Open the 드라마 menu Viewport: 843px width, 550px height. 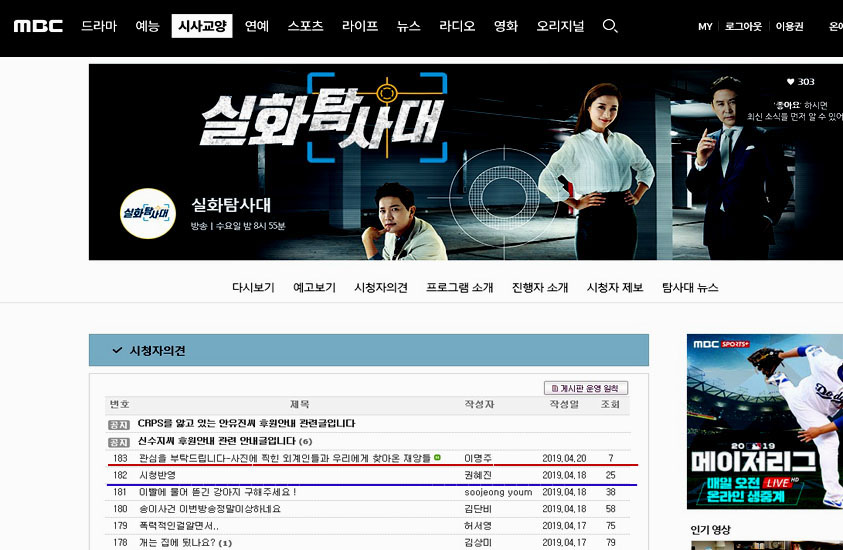(99, 26)
